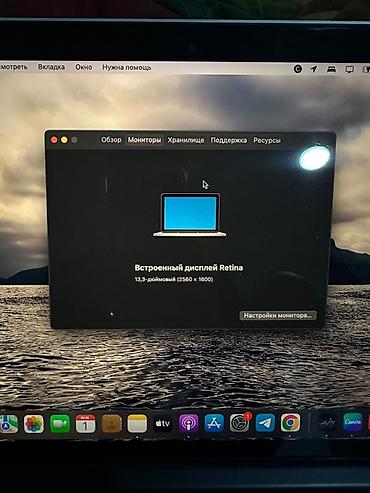Click the bed Focus icon in the menu bar

coord(331,69)
